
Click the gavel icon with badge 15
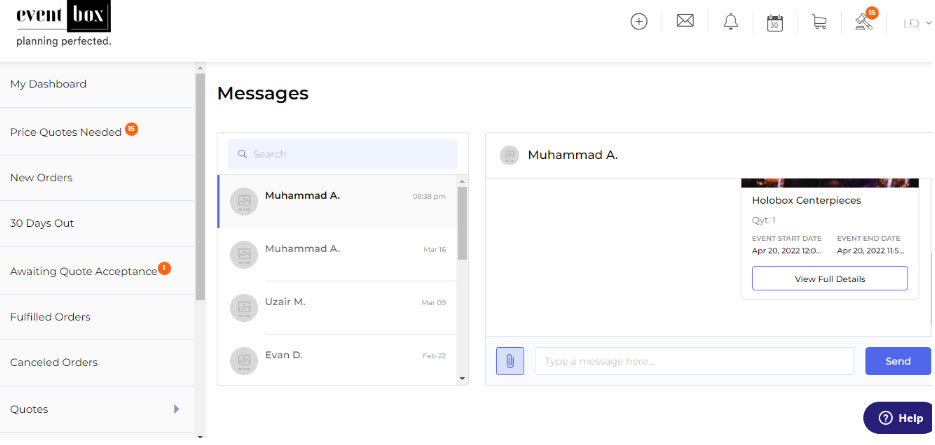[864, 21]
